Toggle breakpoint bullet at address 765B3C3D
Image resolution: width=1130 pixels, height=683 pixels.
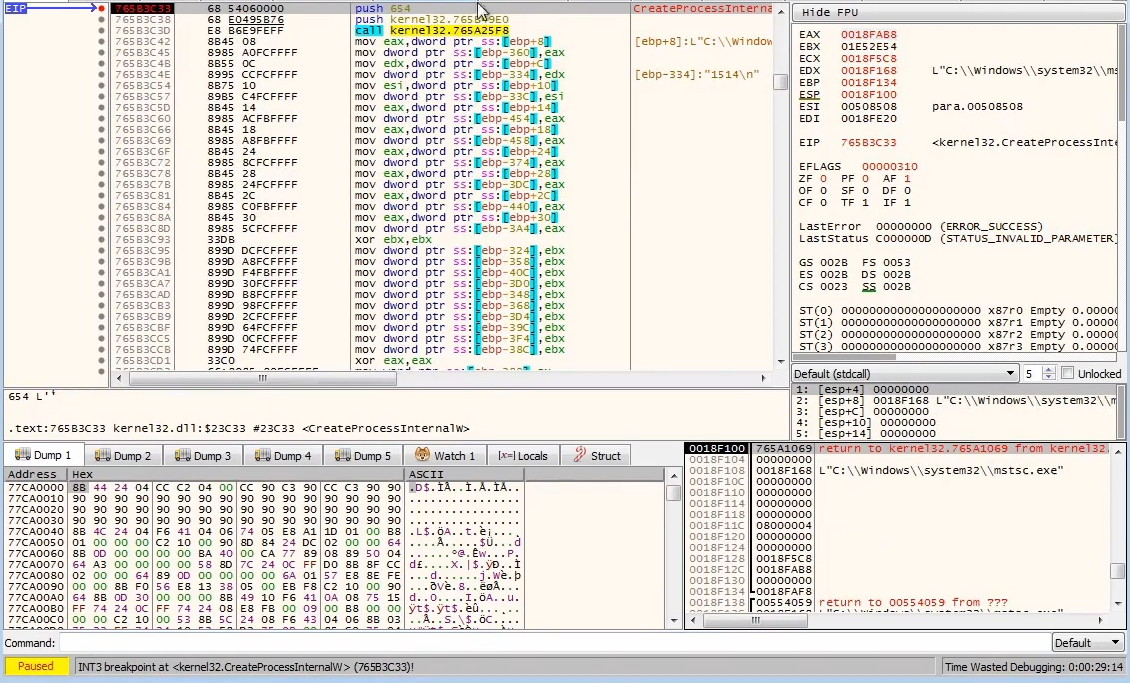point(101,31)
